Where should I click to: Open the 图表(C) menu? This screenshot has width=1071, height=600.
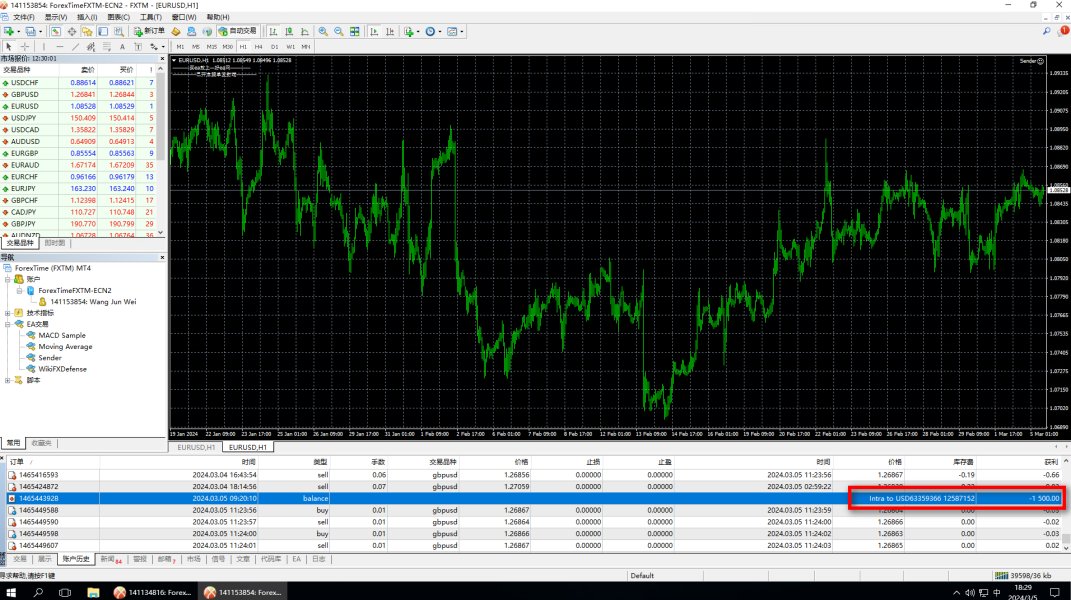pyautogui.click(x=118, y=17)
